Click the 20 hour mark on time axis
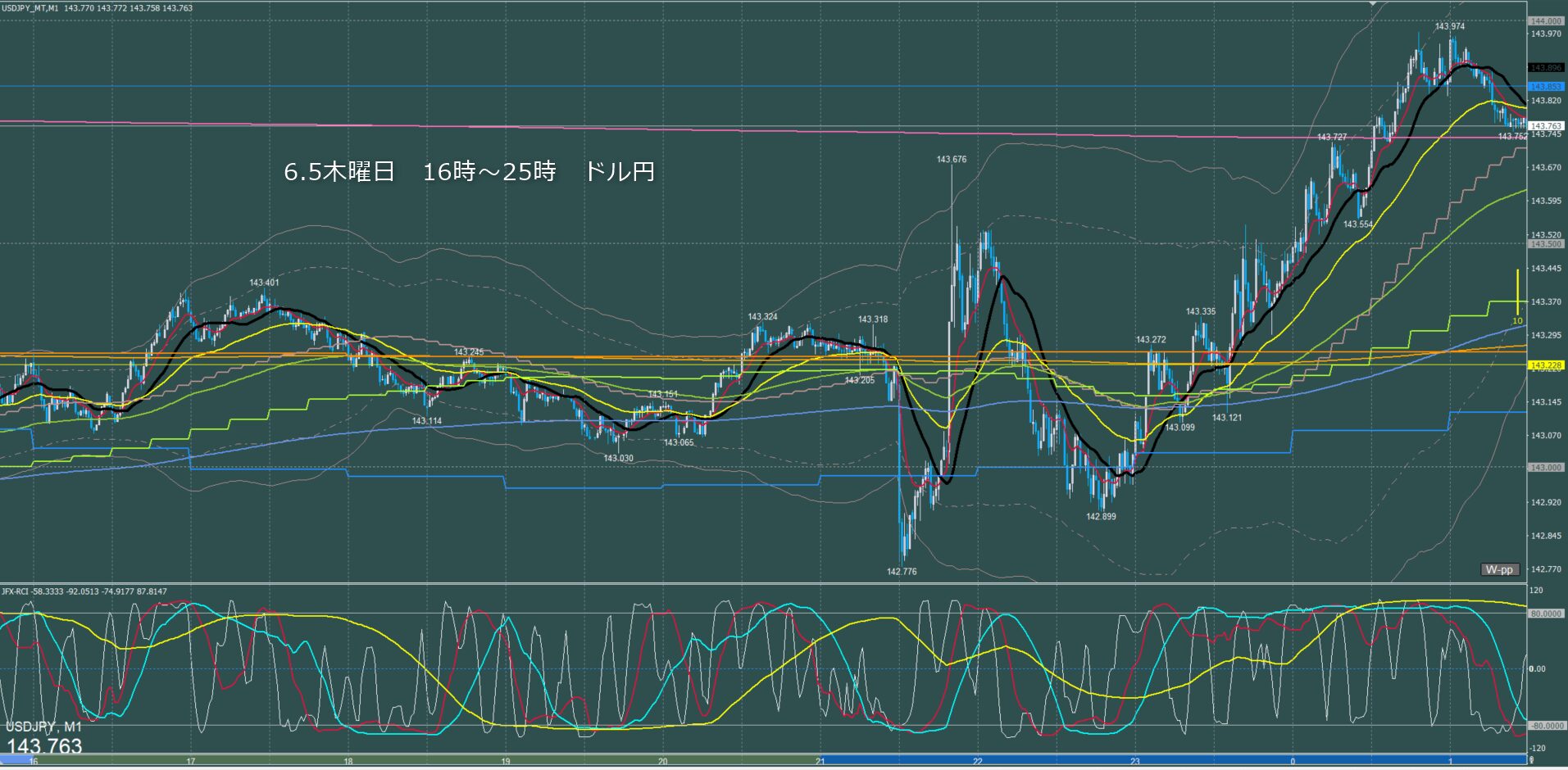This screenshot has width=1568, height=770. (663, 762)
